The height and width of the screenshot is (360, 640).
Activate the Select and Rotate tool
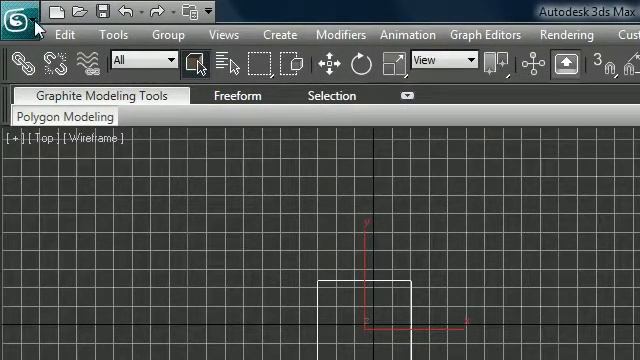(x=361, y=64)
